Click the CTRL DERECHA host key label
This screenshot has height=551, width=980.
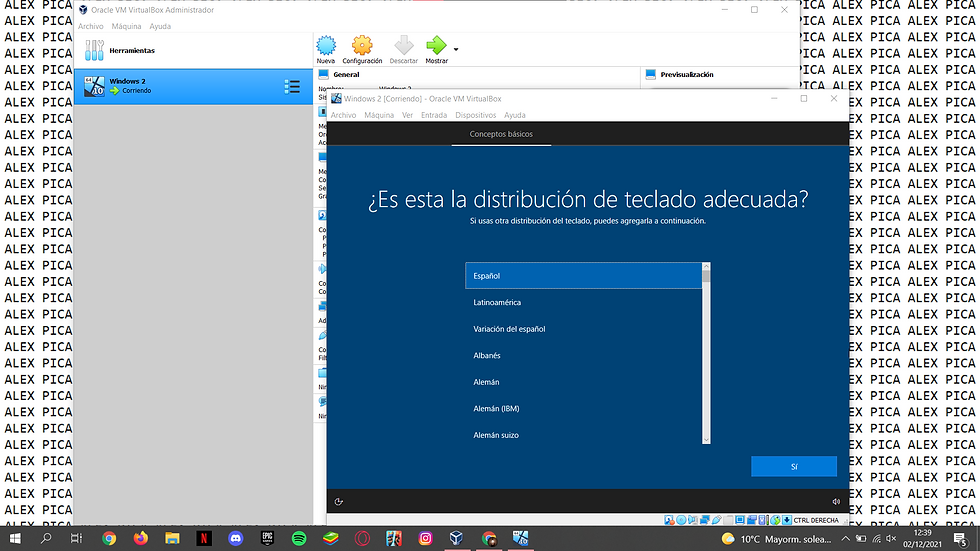[816, 520]
